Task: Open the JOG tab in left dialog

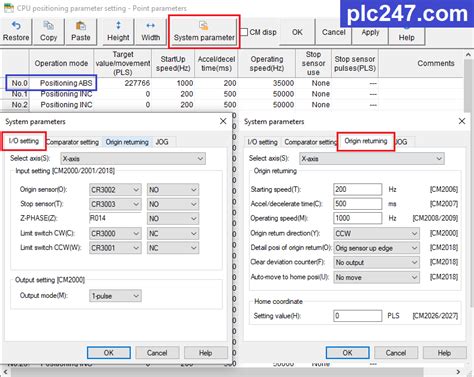Action: click(162, 142)
